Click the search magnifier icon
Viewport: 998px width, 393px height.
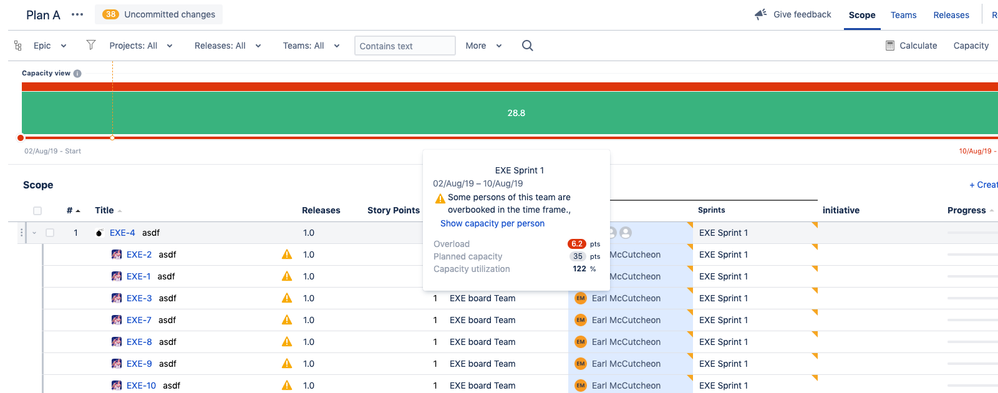pyautogui.click(x=527, y=46)
